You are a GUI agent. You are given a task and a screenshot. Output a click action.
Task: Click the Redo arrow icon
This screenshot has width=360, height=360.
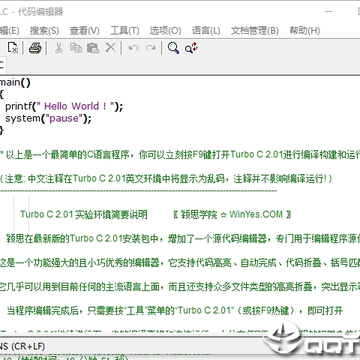151,48
